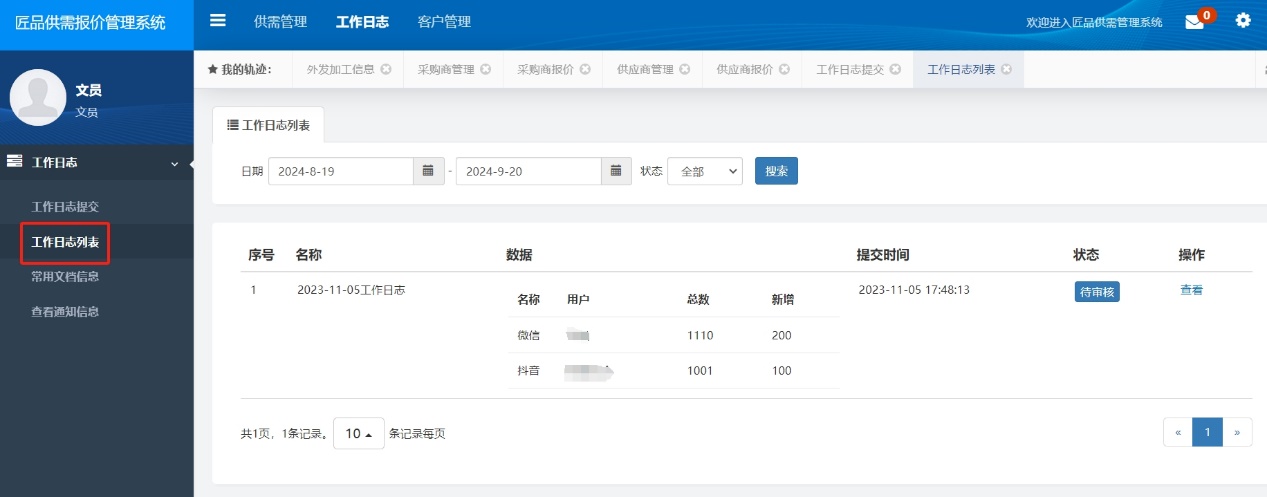The width and height of the screenshot is (1267, 497).
Task: Close the 工作日志列表 tab
Action: click(1006, 69)
